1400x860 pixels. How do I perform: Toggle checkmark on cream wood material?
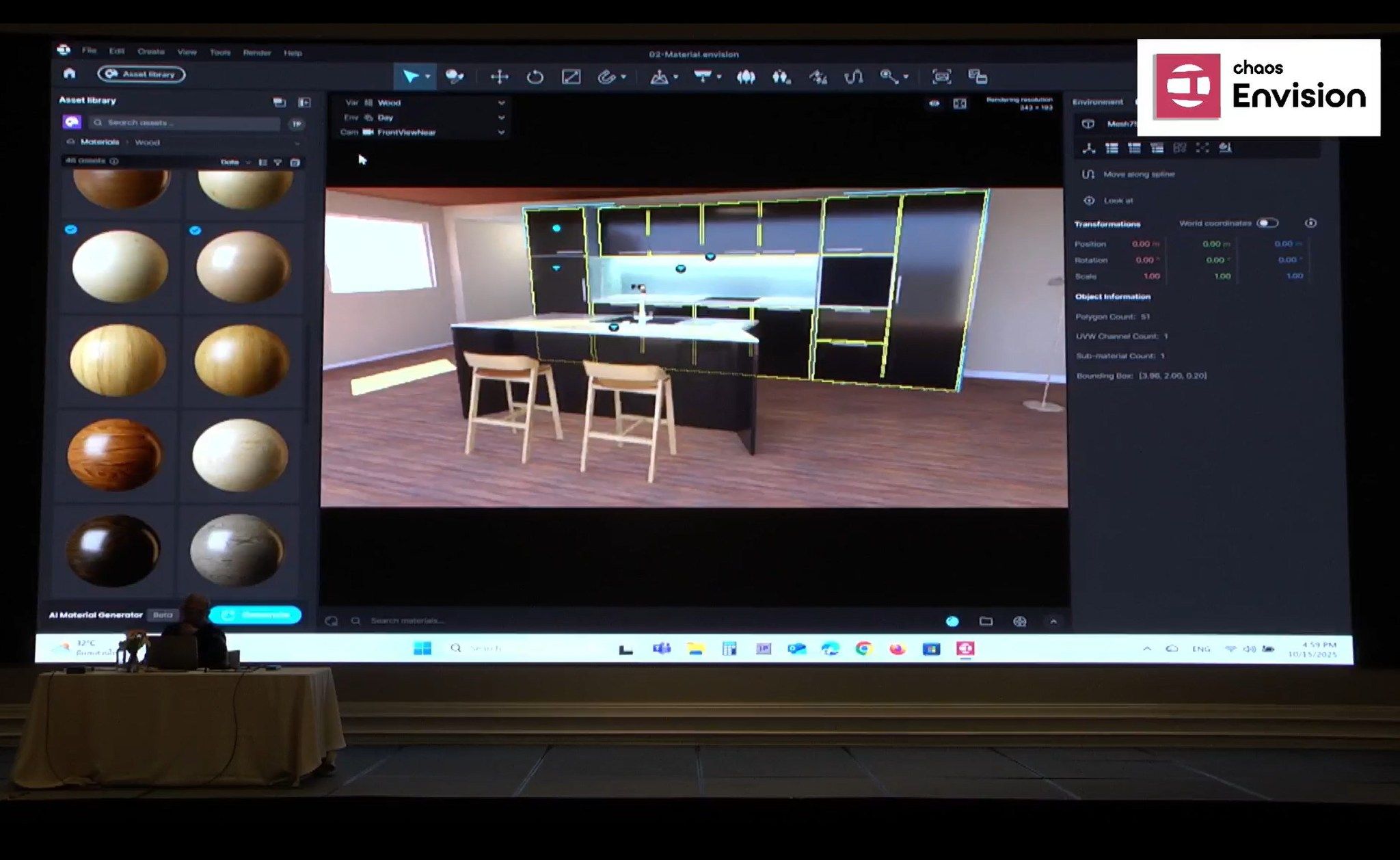click(71, 230)
